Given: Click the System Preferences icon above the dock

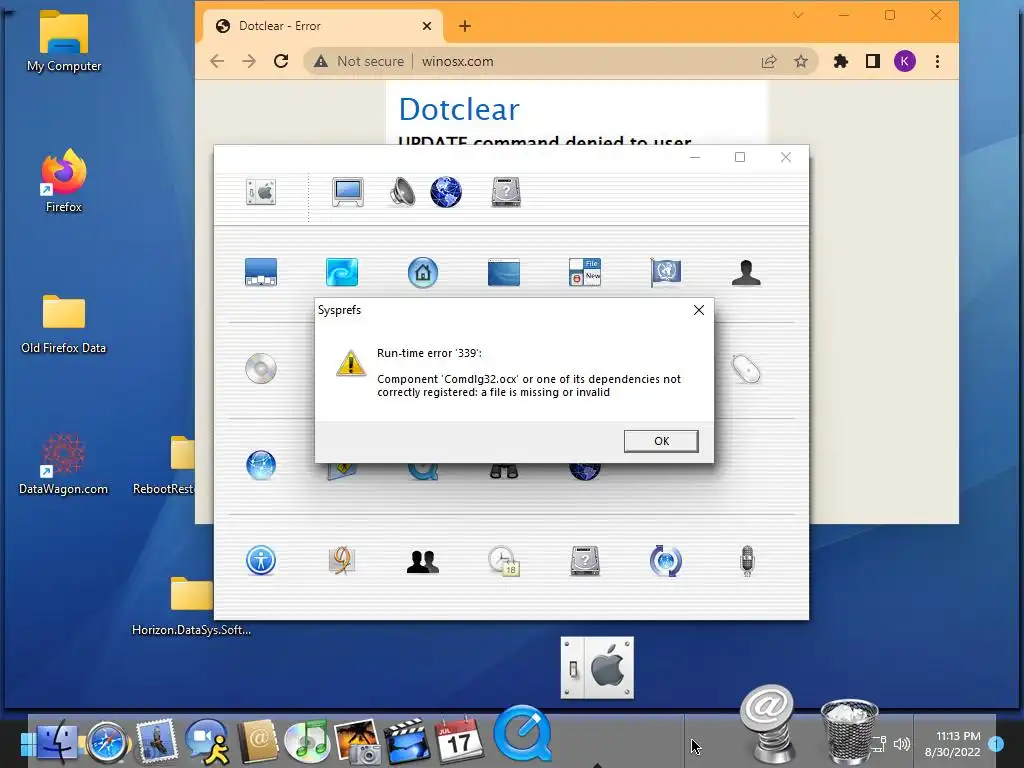Looking at the screenshot, I should click(x=597, y=667).
